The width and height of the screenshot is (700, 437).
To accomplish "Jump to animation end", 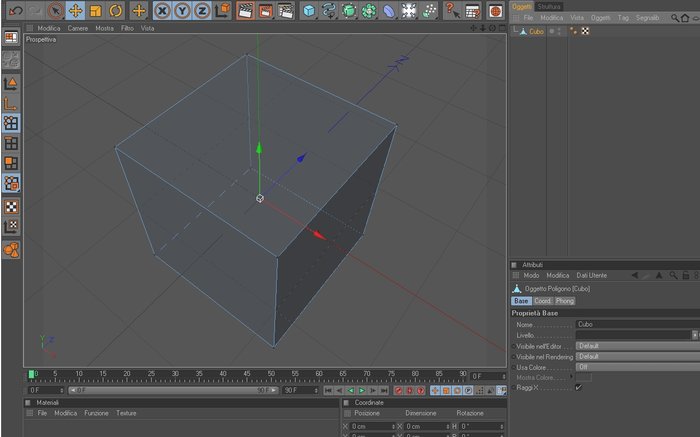I will 383,391.
